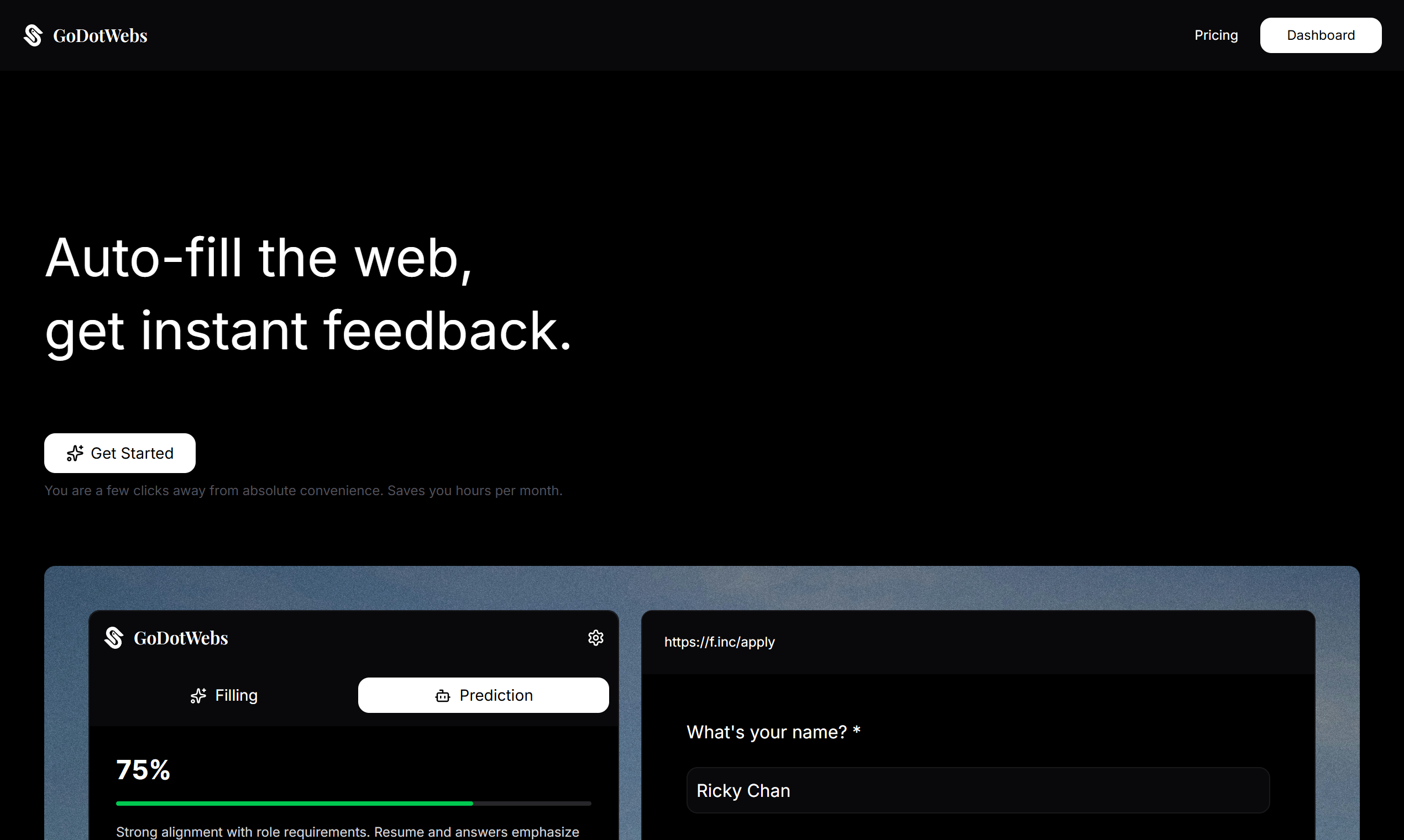The width and height of the screenshot is (1404, 840).
Task: Click the sparkle icon on Get Started
Action: tap(75, 453)
